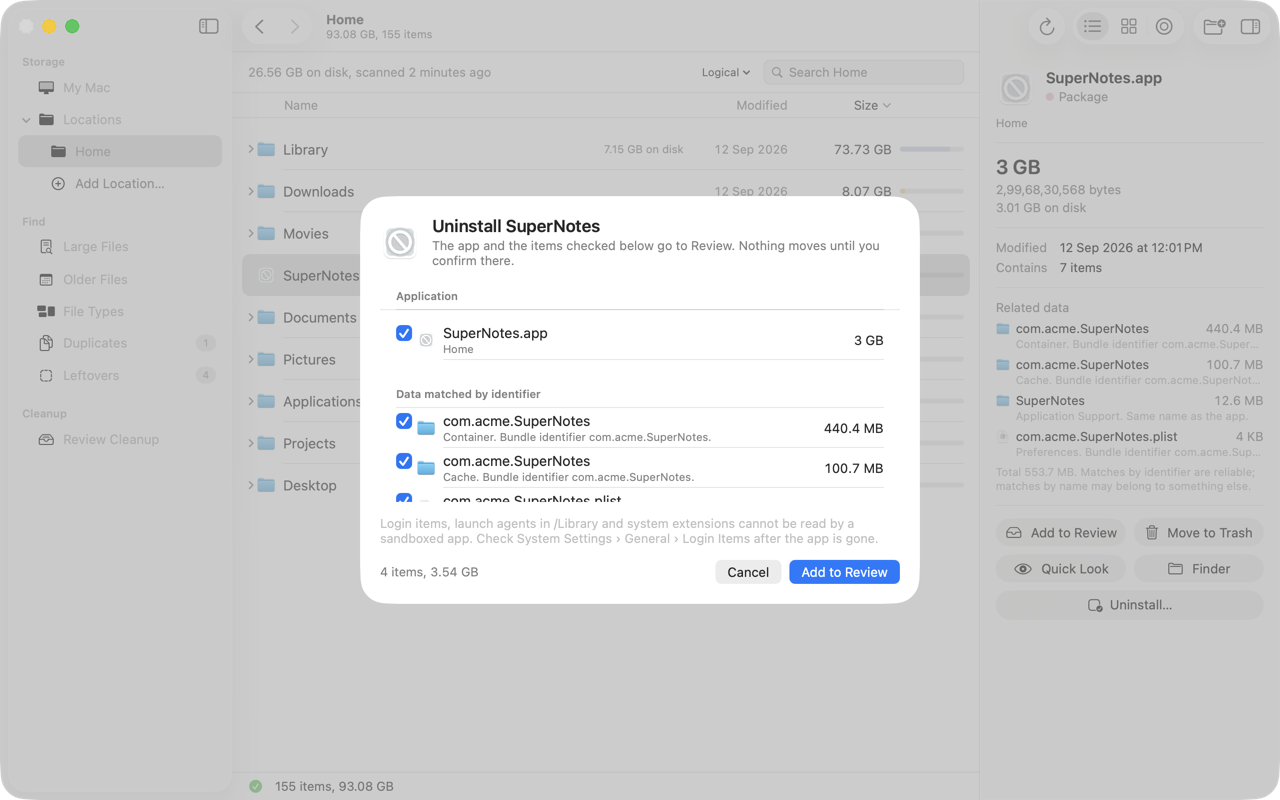
Task: Expand the Downloads folder row
Action: [251, 191]
